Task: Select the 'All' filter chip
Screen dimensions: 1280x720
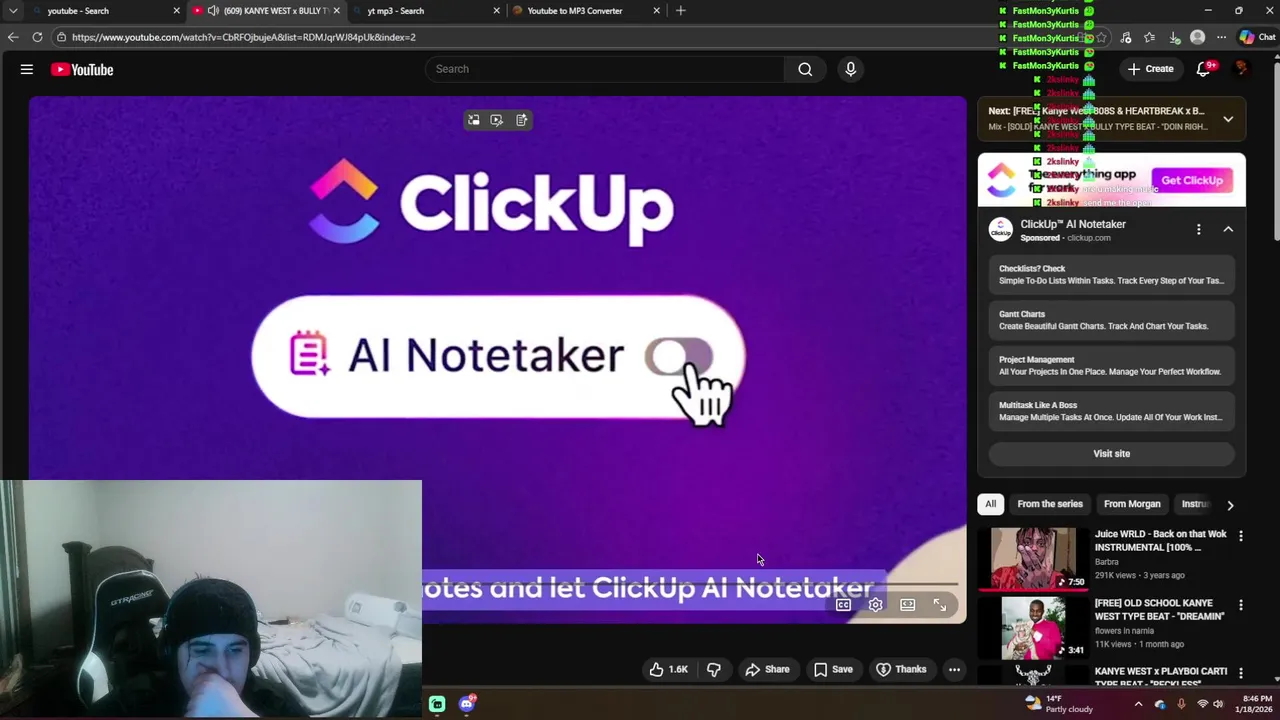Action: (991, 504)
